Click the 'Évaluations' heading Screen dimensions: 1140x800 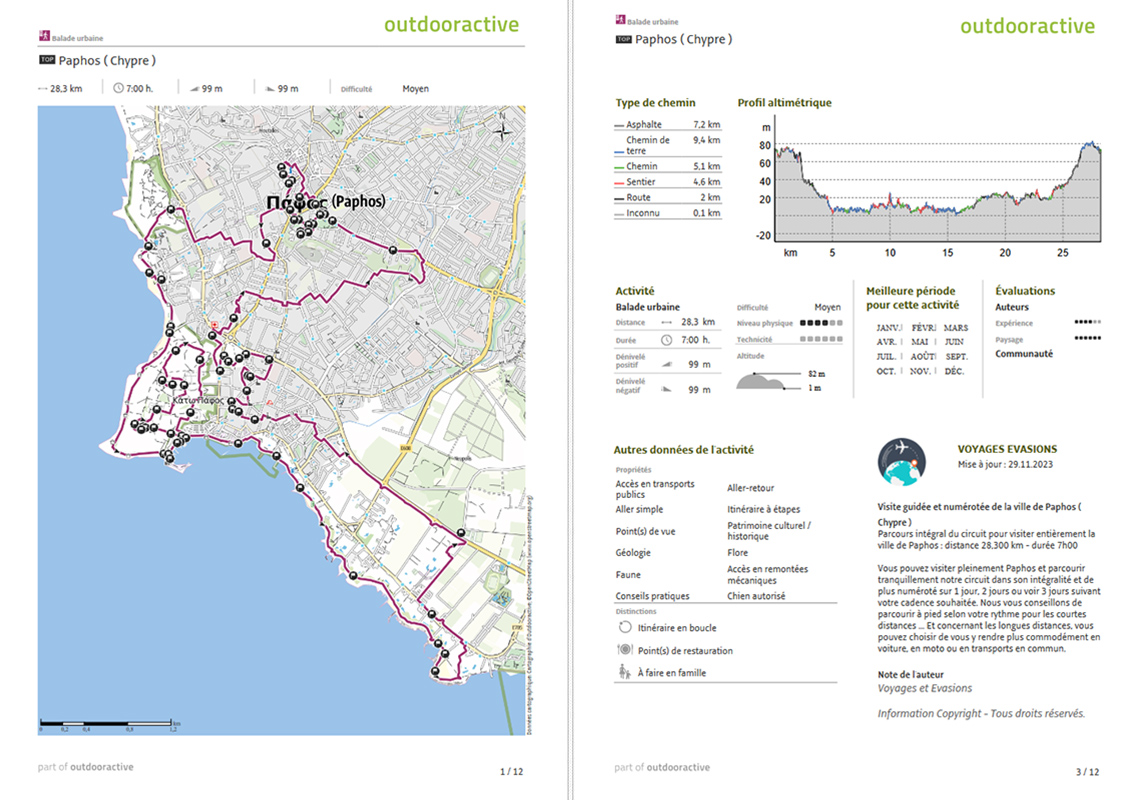(x=1025, y=290)
